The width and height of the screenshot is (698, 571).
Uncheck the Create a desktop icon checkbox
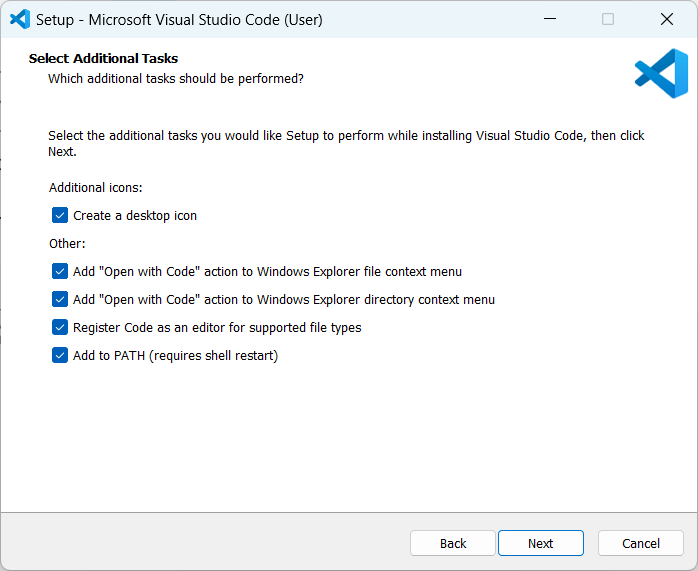(x=60, y=215)
